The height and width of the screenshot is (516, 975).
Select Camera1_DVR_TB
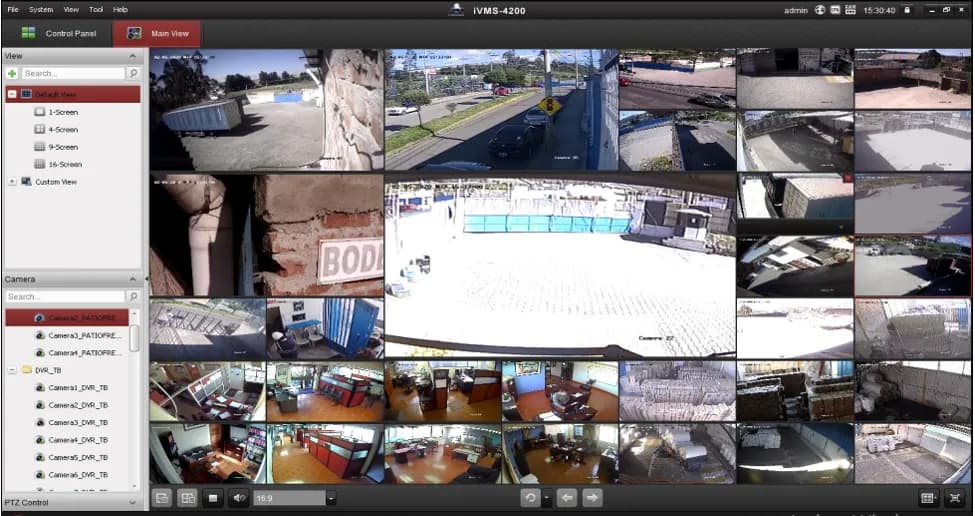pyautogui.click(x=78, y=387)
